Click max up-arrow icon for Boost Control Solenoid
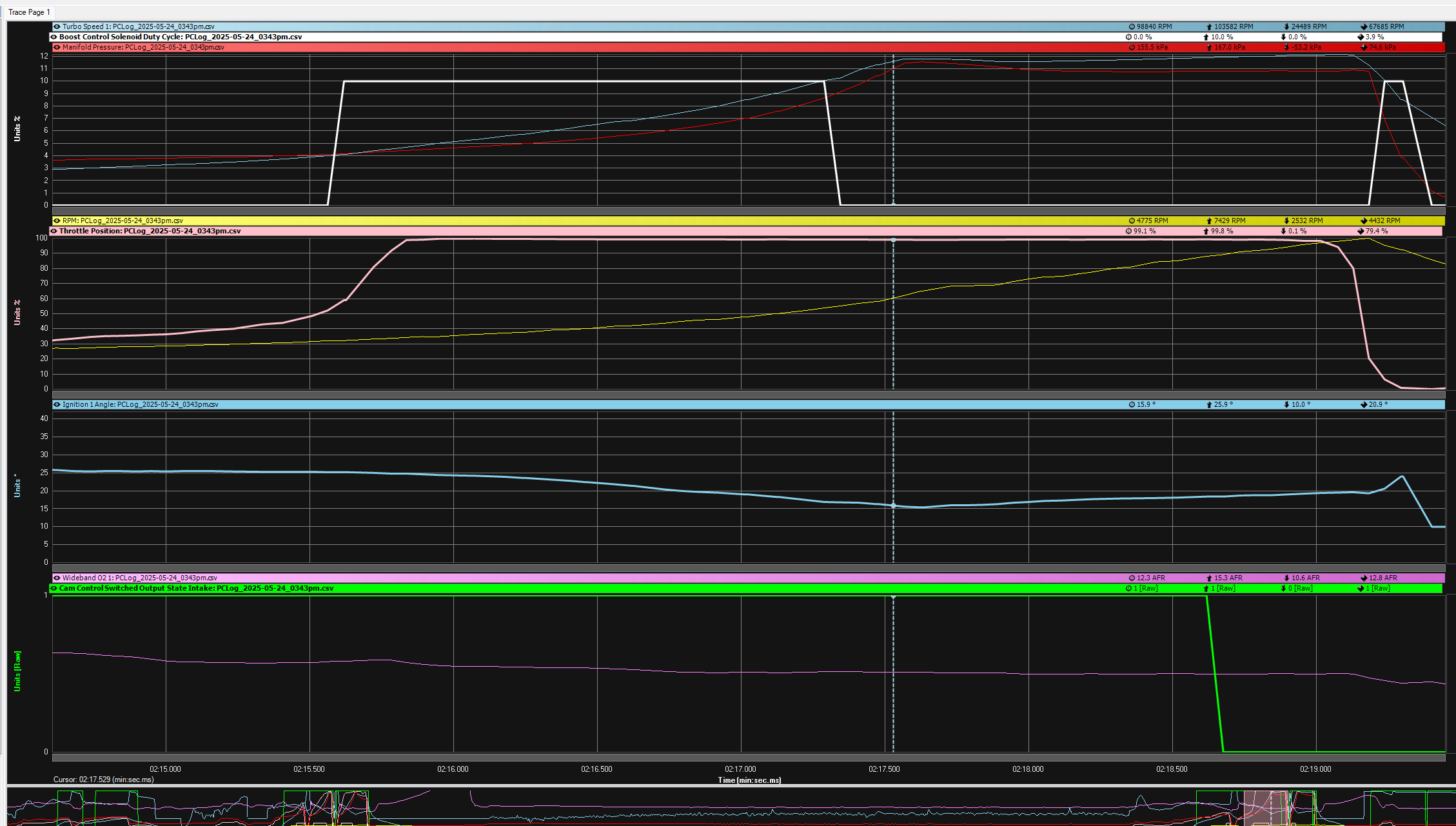 1206,37
